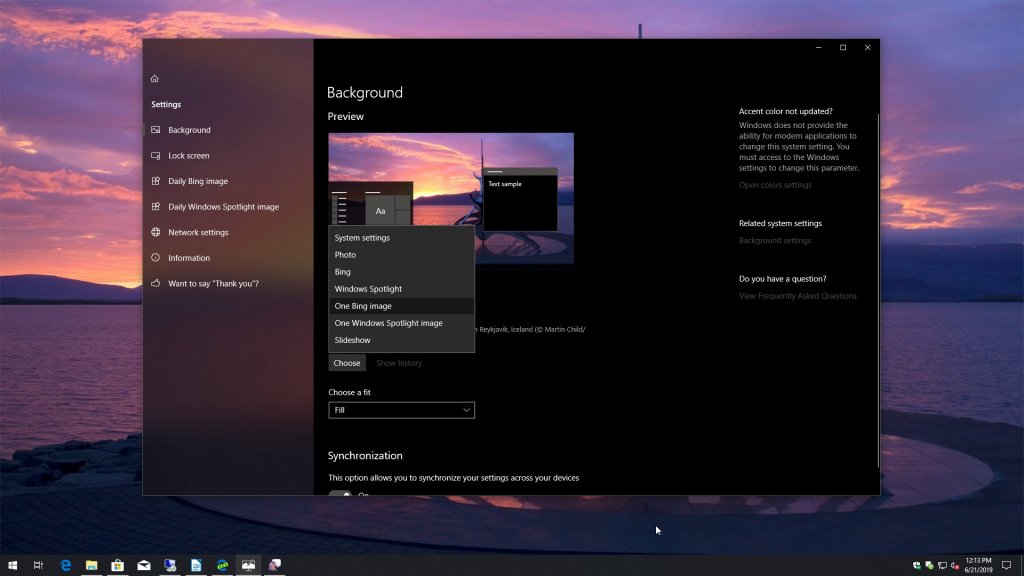This screenshot has width=1024, height=576.
Task: Open Microsoft Store from the taskbar
Action: point(118,565)
